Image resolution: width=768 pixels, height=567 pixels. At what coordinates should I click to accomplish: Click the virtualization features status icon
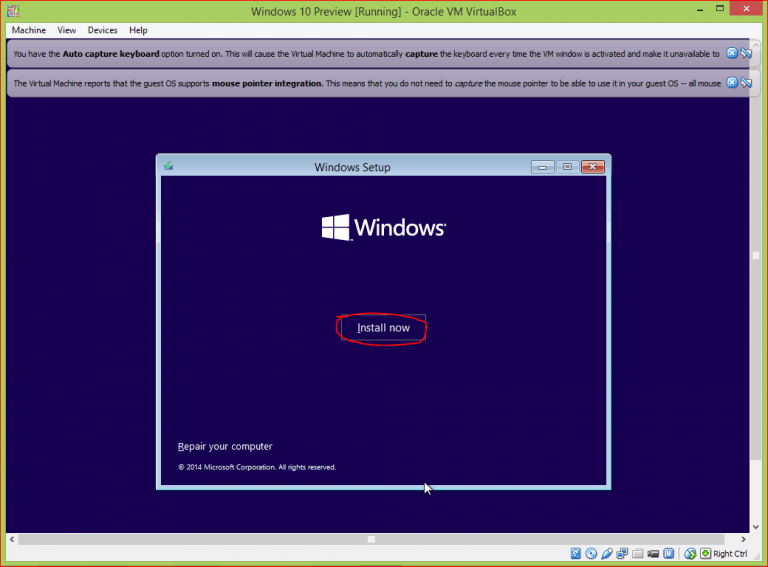(x=669, y=553)
